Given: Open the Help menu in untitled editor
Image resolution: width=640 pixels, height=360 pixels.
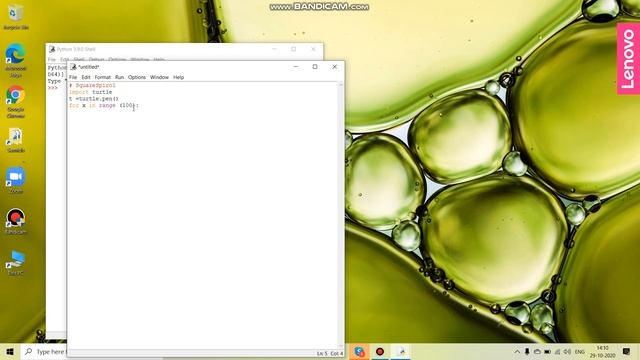Looking at the screenshot, I should pyautogui.click(x=178, y=77).
